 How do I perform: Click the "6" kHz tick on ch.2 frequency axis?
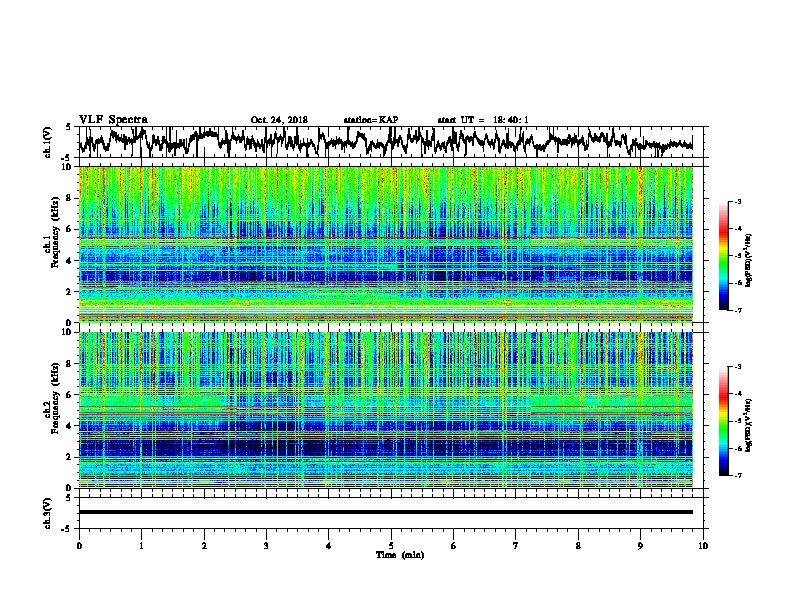[69, 394]
